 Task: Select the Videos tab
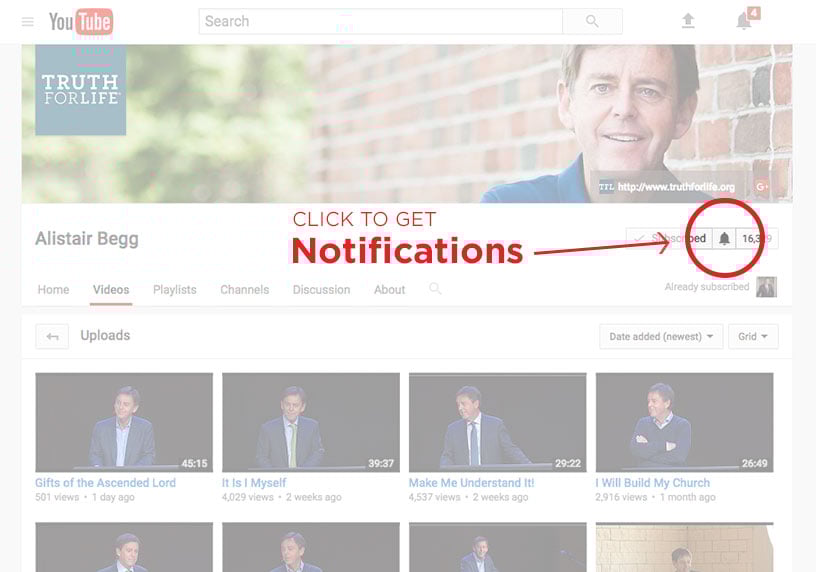[x=111, y=290]
